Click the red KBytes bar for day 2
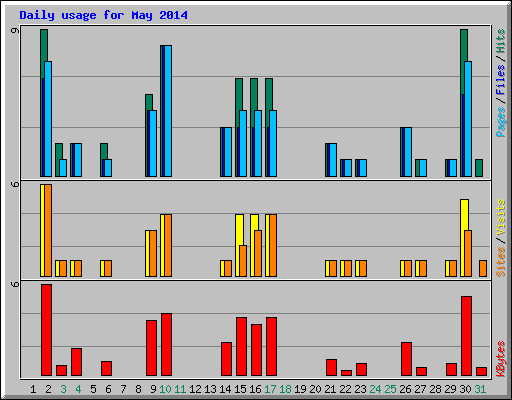This screenshot has width=512, height=400. [x=47, y=330]
